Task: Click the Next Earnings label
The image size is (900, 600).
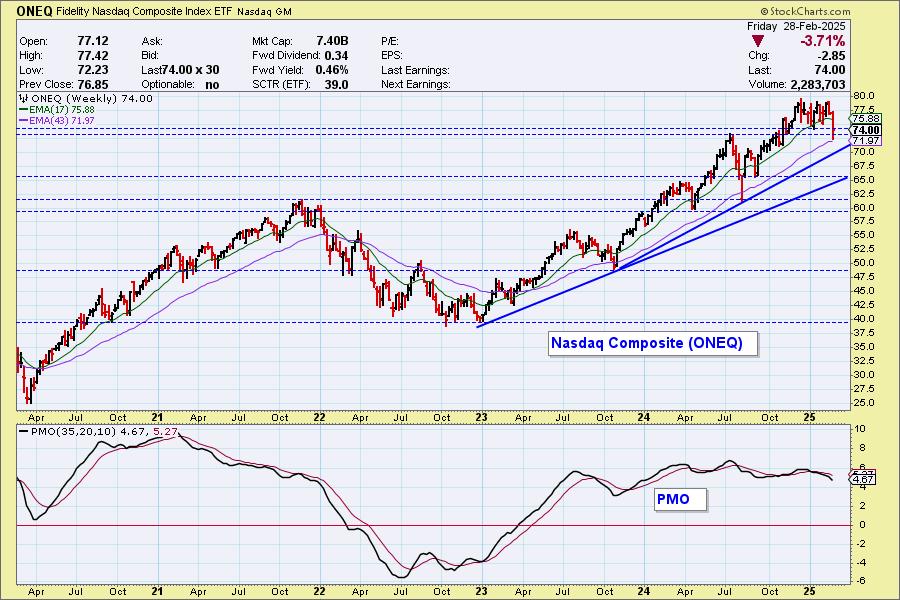Action: pyautogui.click(x=416, y=84)
